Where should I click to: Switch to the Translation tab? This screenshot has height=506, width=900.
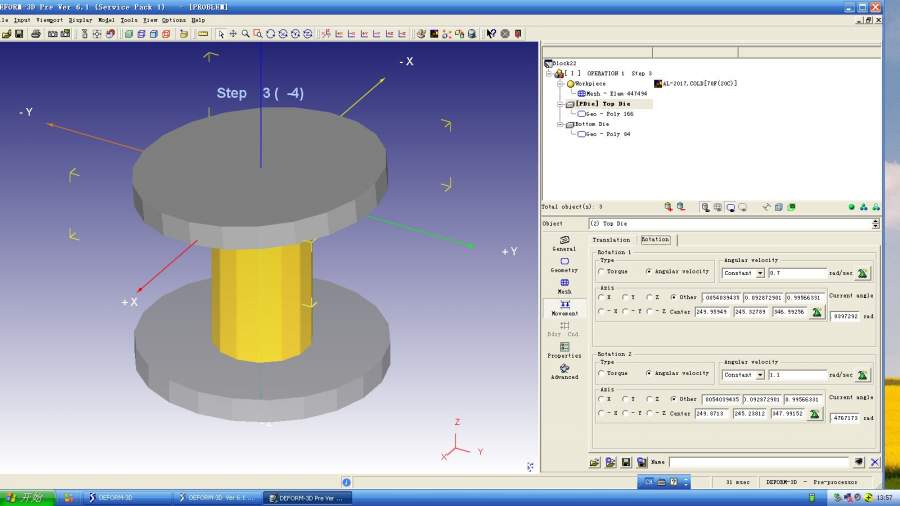pyautogui.click(x=611, y=240)
